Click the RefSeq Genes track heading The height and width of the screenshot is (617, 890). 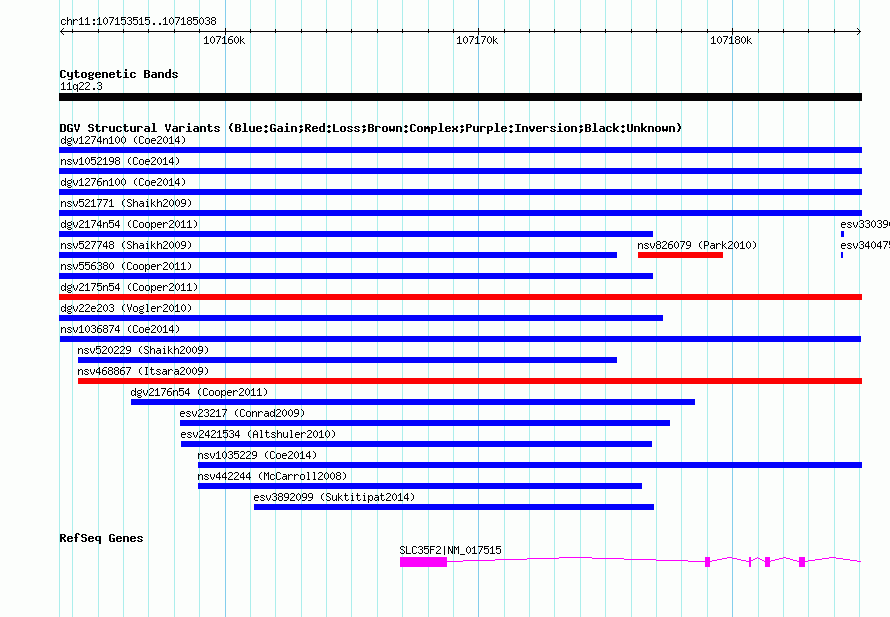click(x=101, y=538)
